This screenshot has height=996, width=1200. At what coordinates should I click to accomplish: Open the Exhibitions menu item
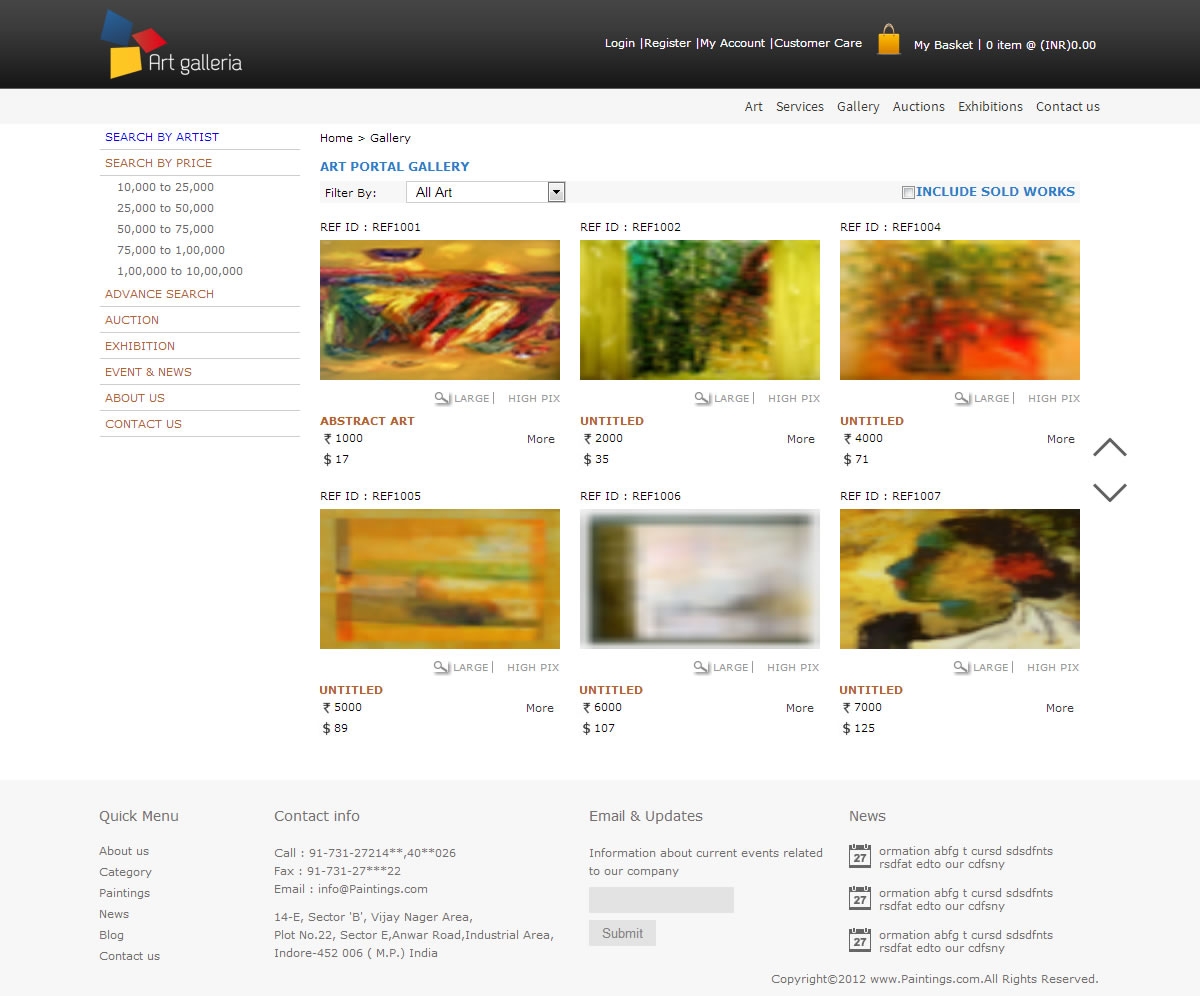(990, 106)
